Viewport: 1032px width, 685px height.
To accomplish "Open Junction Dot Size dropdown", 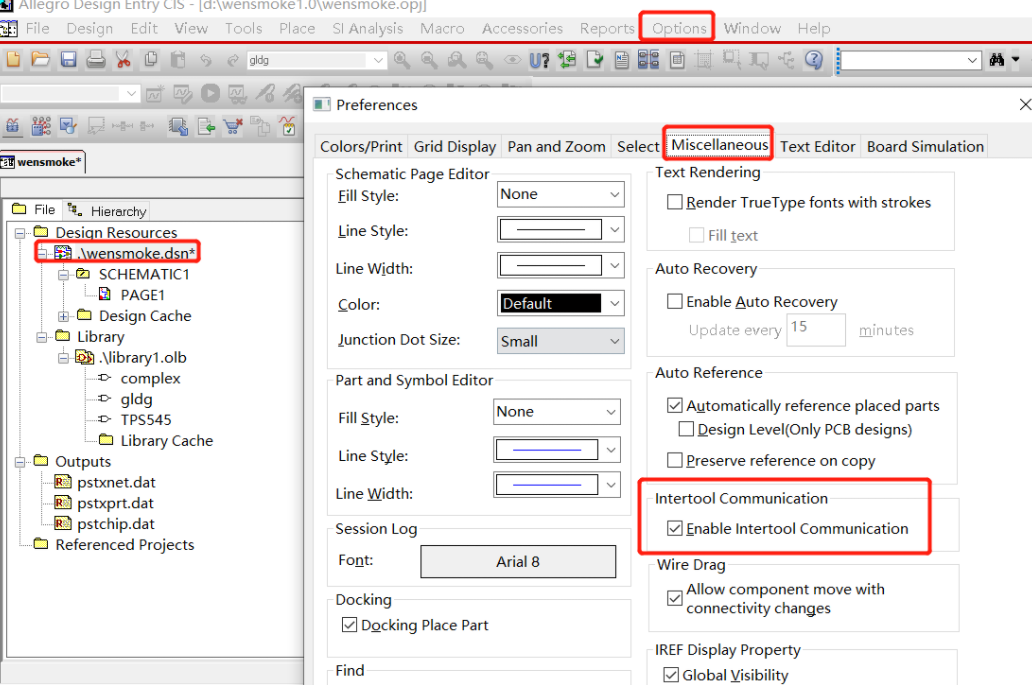I will point(560,341).
